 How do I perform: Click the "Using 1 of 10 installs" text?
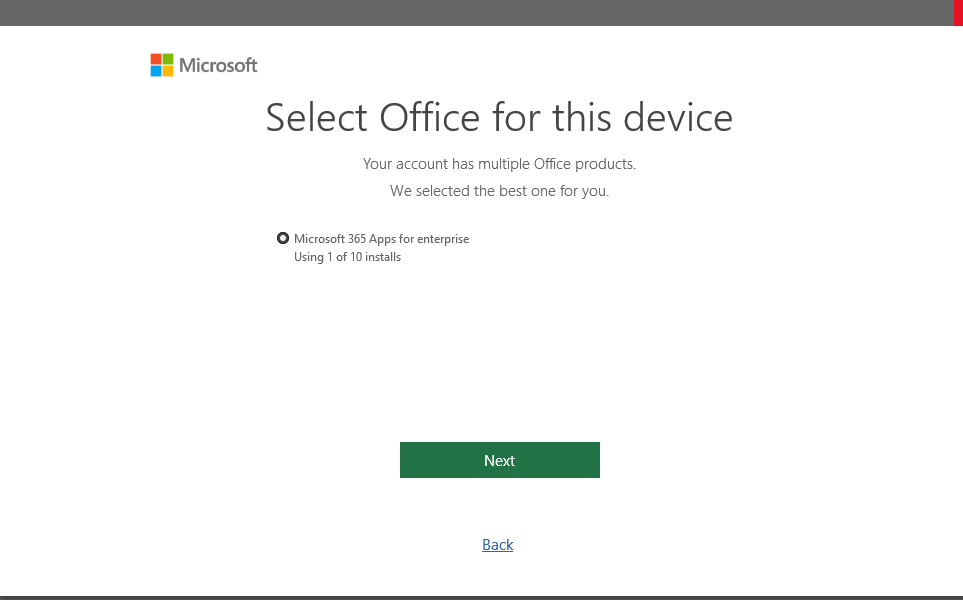[x=347, y=257]
